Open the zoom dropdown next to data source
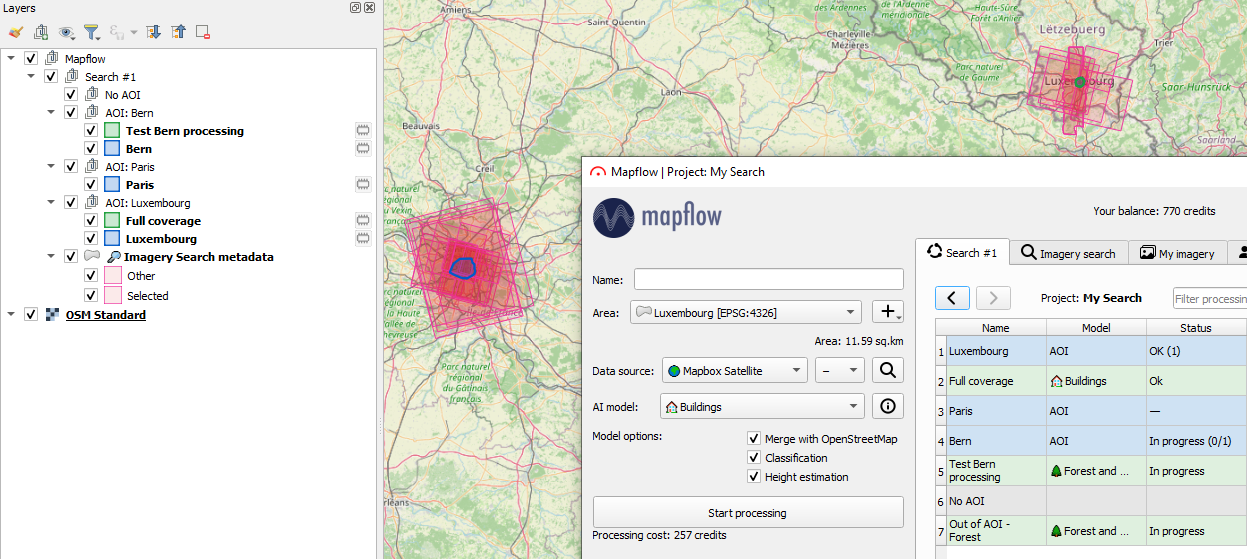The height and width of the screenshot is (559, 1247). (840, 371)
